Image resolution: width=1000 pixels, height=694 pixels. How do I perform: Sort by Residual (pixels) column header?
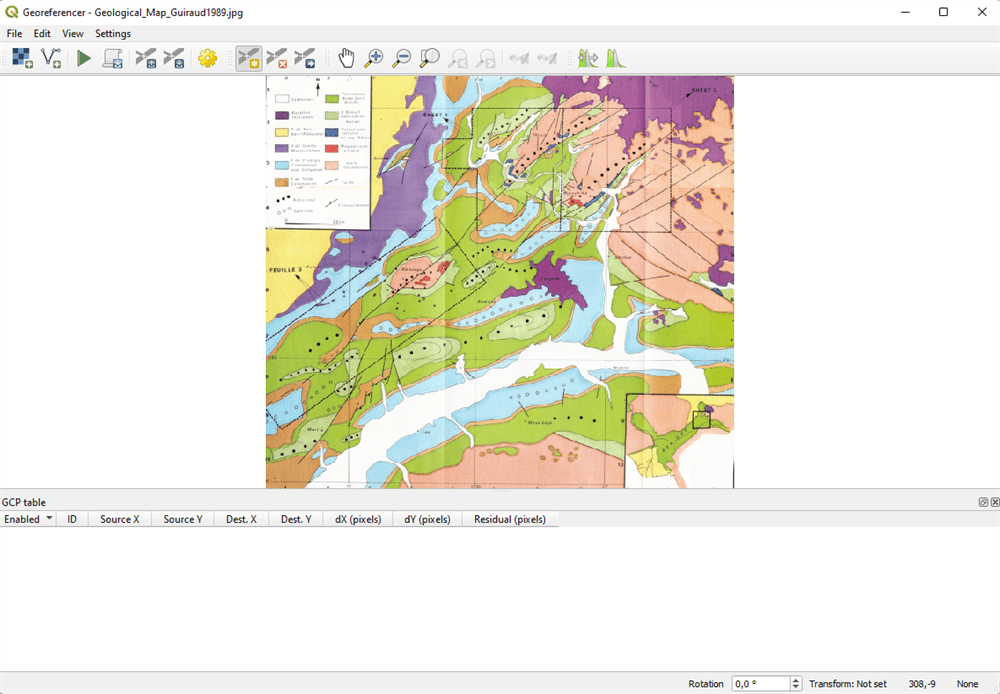pos(510,519)
